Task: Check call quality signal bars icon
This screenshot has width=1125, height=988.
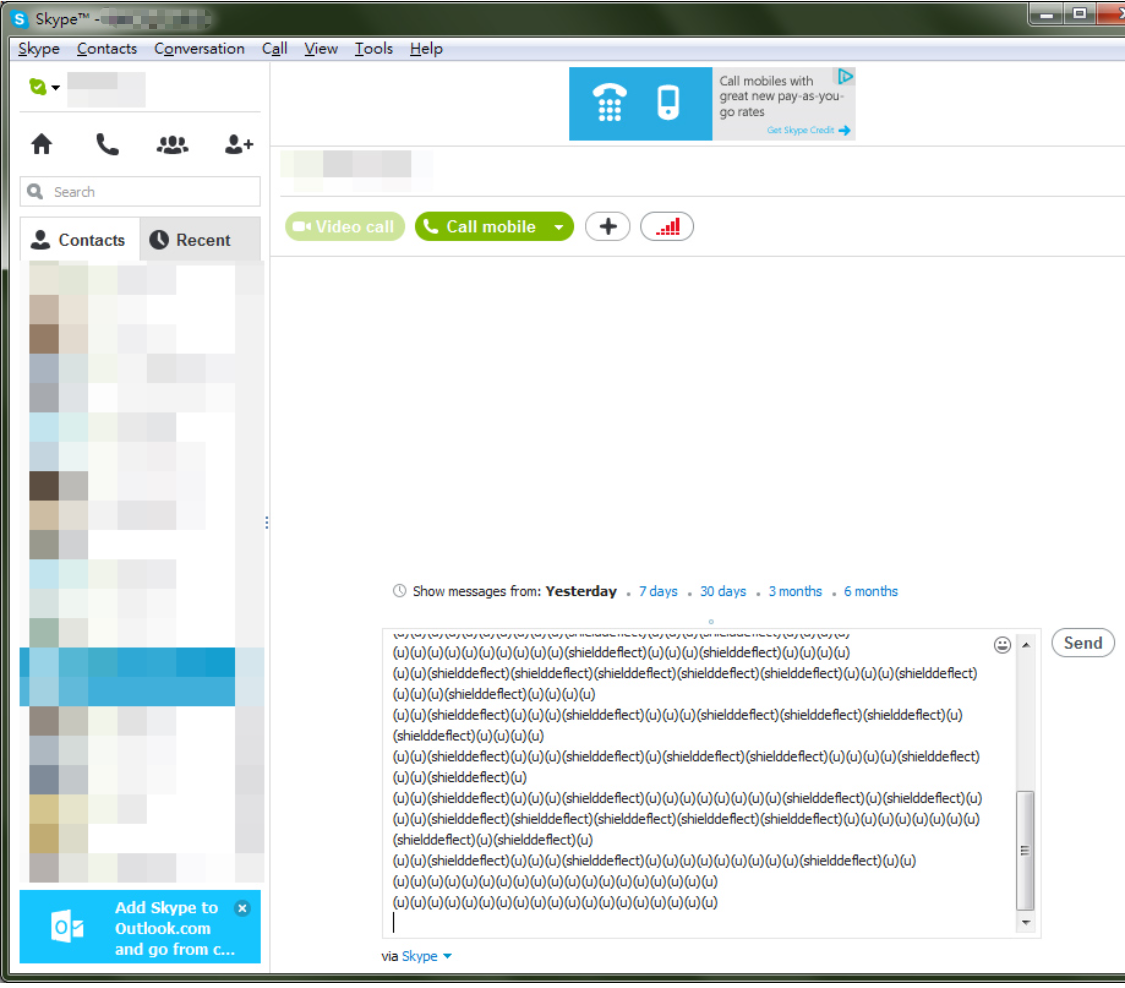Action: 667,227
